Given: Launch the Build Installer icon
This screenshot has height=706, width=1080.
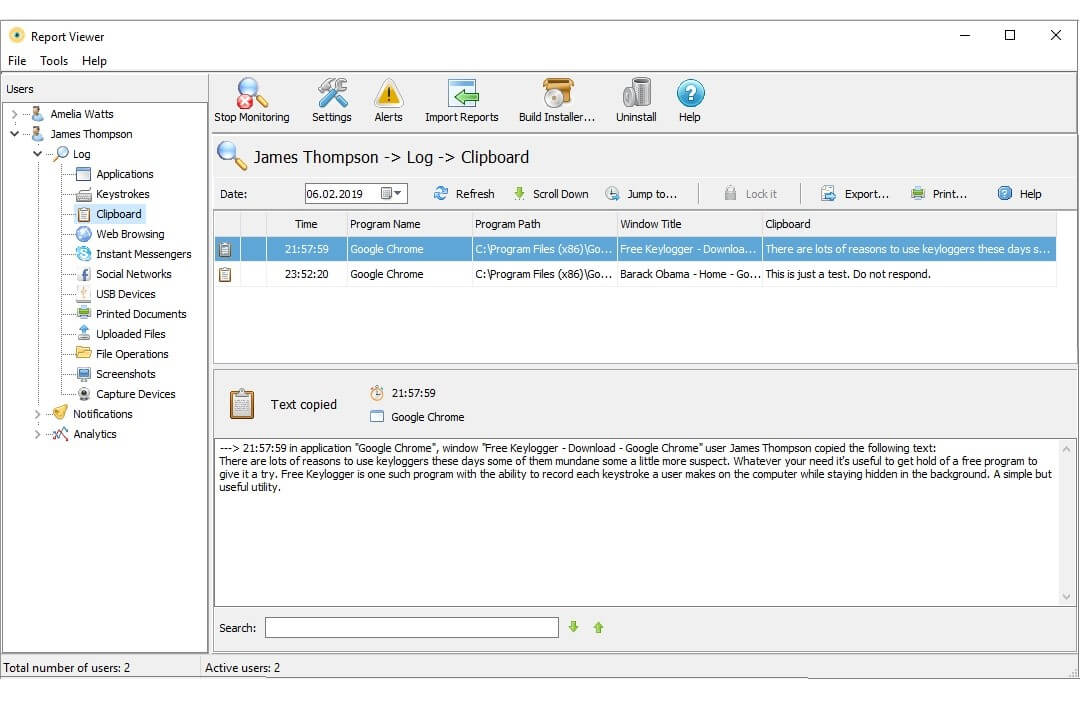Looking at the screenshot, I should tap(557, 94).
